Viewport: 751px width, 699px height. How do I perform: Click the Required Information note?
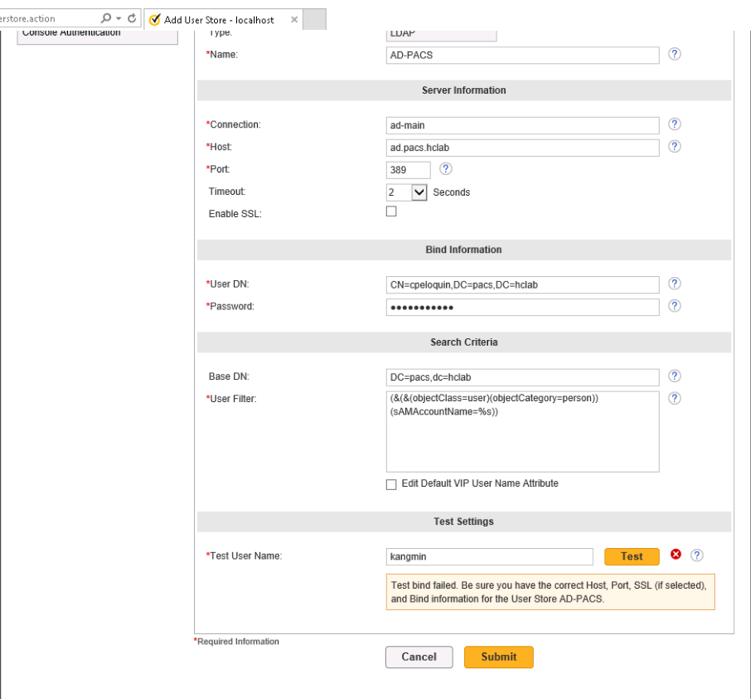tap(237, 642)
